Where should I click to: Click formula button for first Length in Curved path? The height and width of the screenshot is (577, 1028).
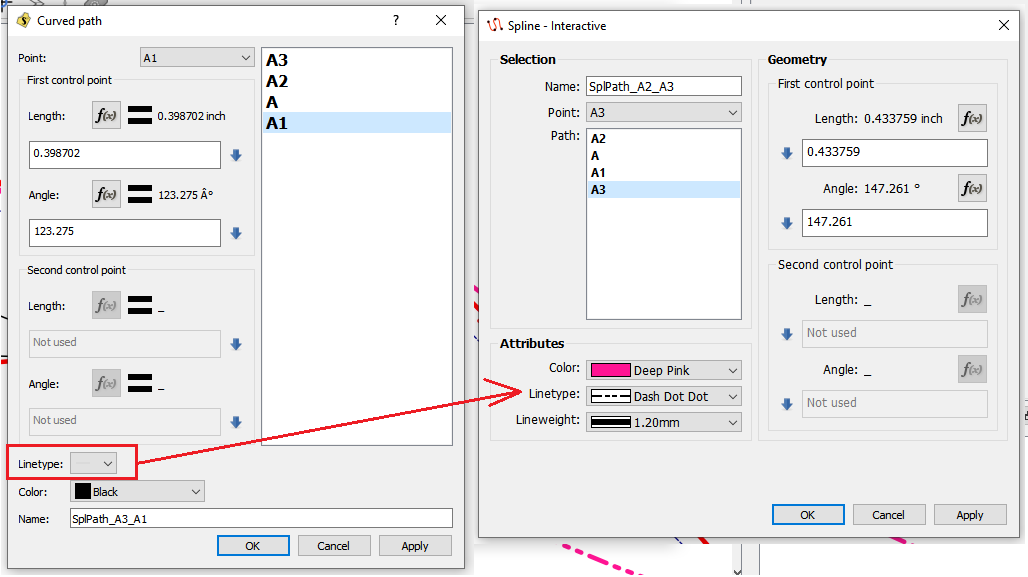coord(106,116)
